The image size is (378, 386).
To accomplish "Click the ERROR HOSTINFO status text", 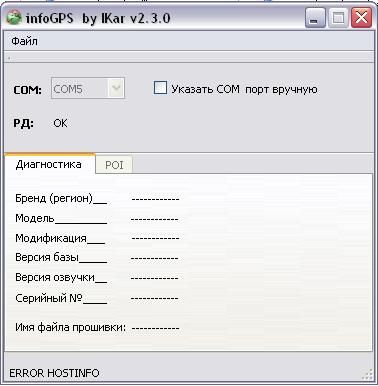I will (54, 373).
